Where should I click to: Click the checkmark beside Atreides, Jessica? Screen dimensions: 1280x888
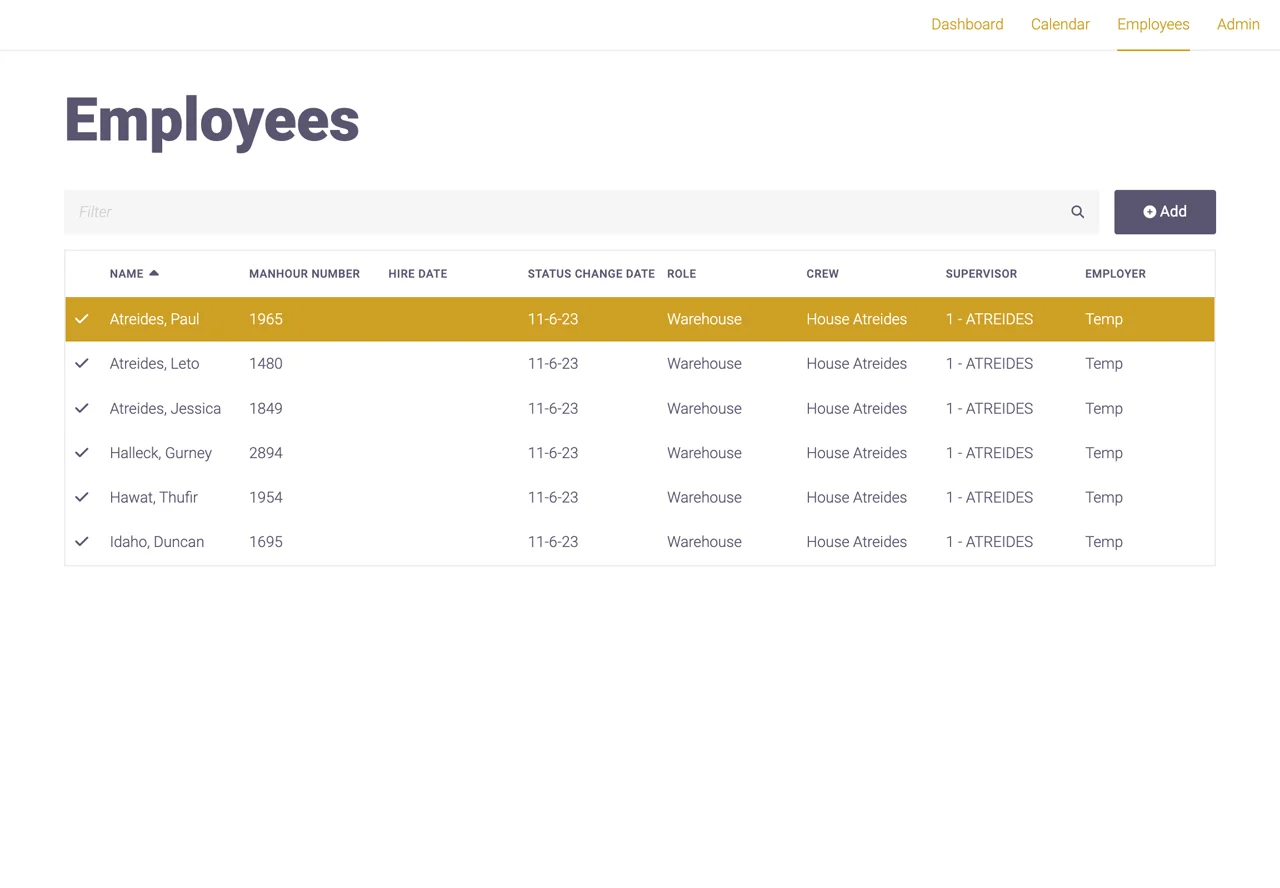click(82, 408)
